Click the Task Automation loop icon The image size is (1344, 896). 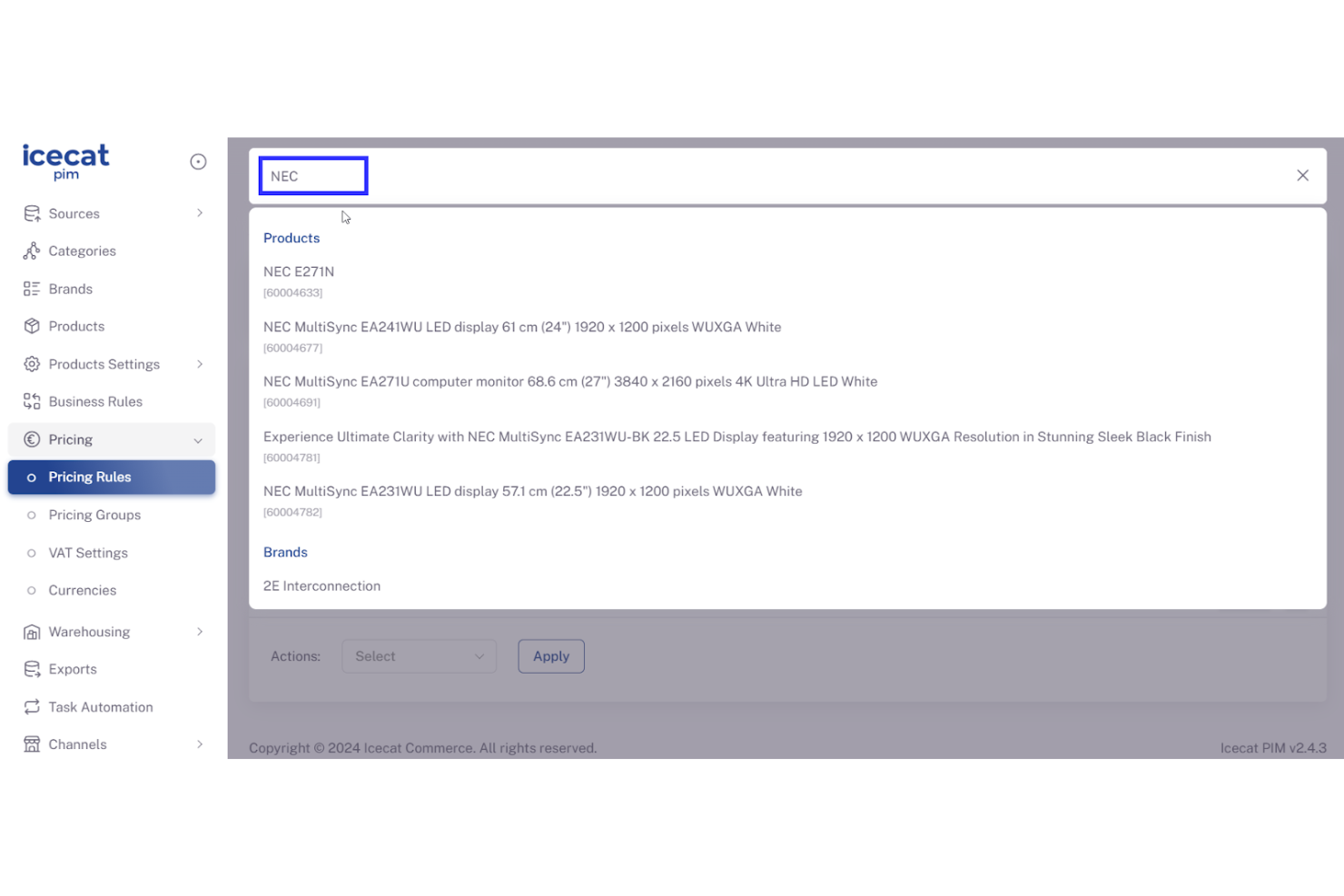32,707
